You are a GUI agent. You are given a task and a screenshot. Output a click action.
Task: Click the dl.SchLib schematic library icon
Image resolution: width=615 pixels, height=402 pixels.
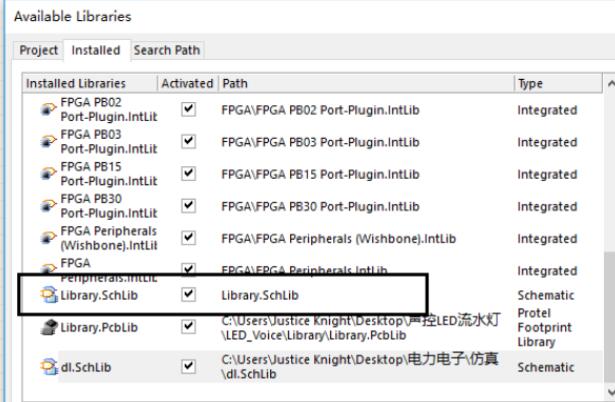pyautogui.click(x=49, y=367)
